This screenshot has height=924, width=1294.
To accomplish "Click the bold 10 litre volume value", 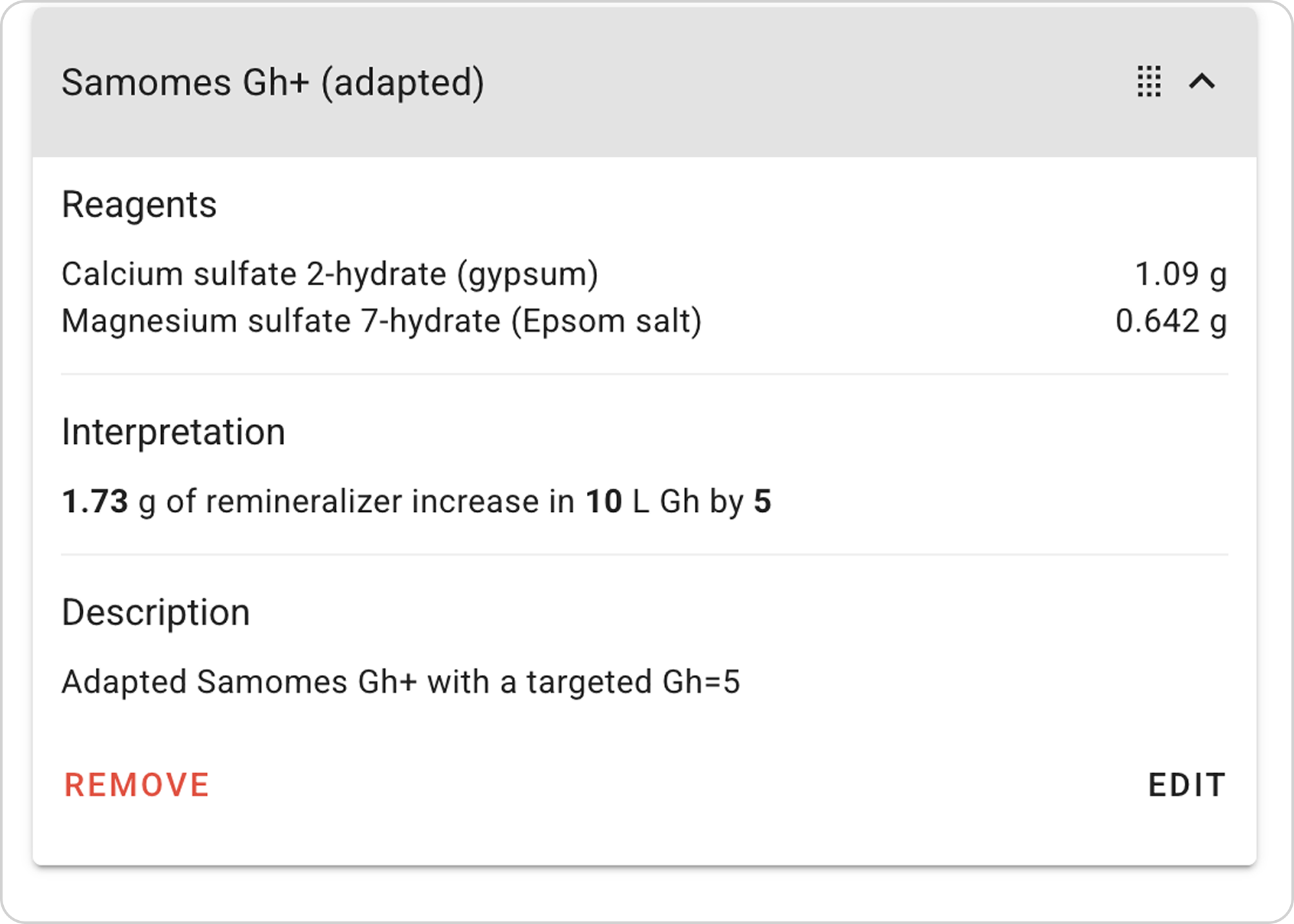I will [x=604, y=501].
